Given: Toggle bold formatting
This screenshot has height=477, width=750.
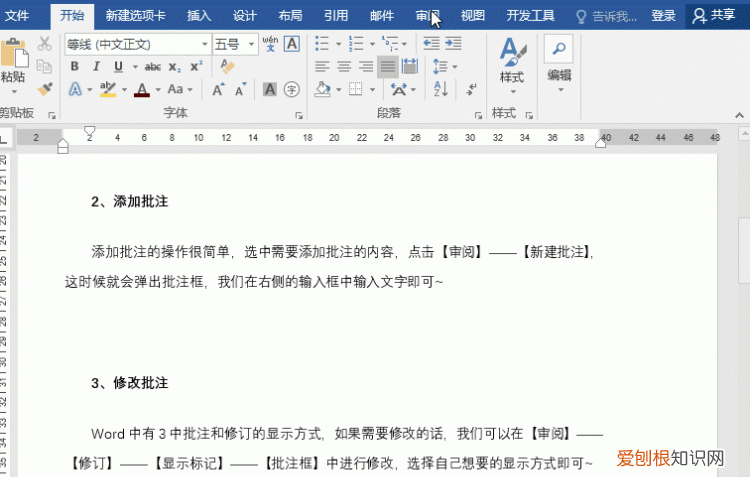Looking at the screenshot, I should (x=75, y=67).
